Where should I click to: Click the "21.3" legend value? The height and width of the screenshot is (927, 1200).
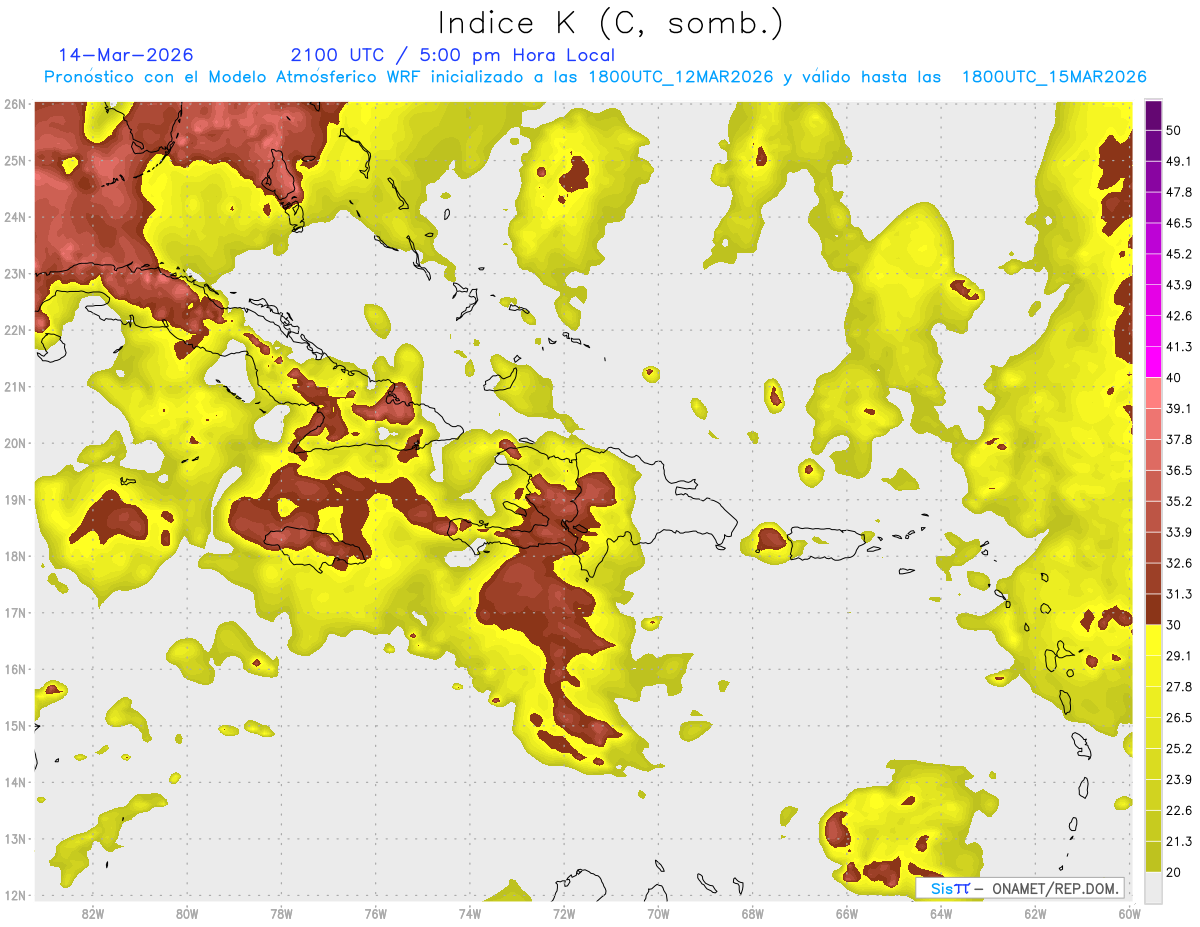[x=1179, y=842]
